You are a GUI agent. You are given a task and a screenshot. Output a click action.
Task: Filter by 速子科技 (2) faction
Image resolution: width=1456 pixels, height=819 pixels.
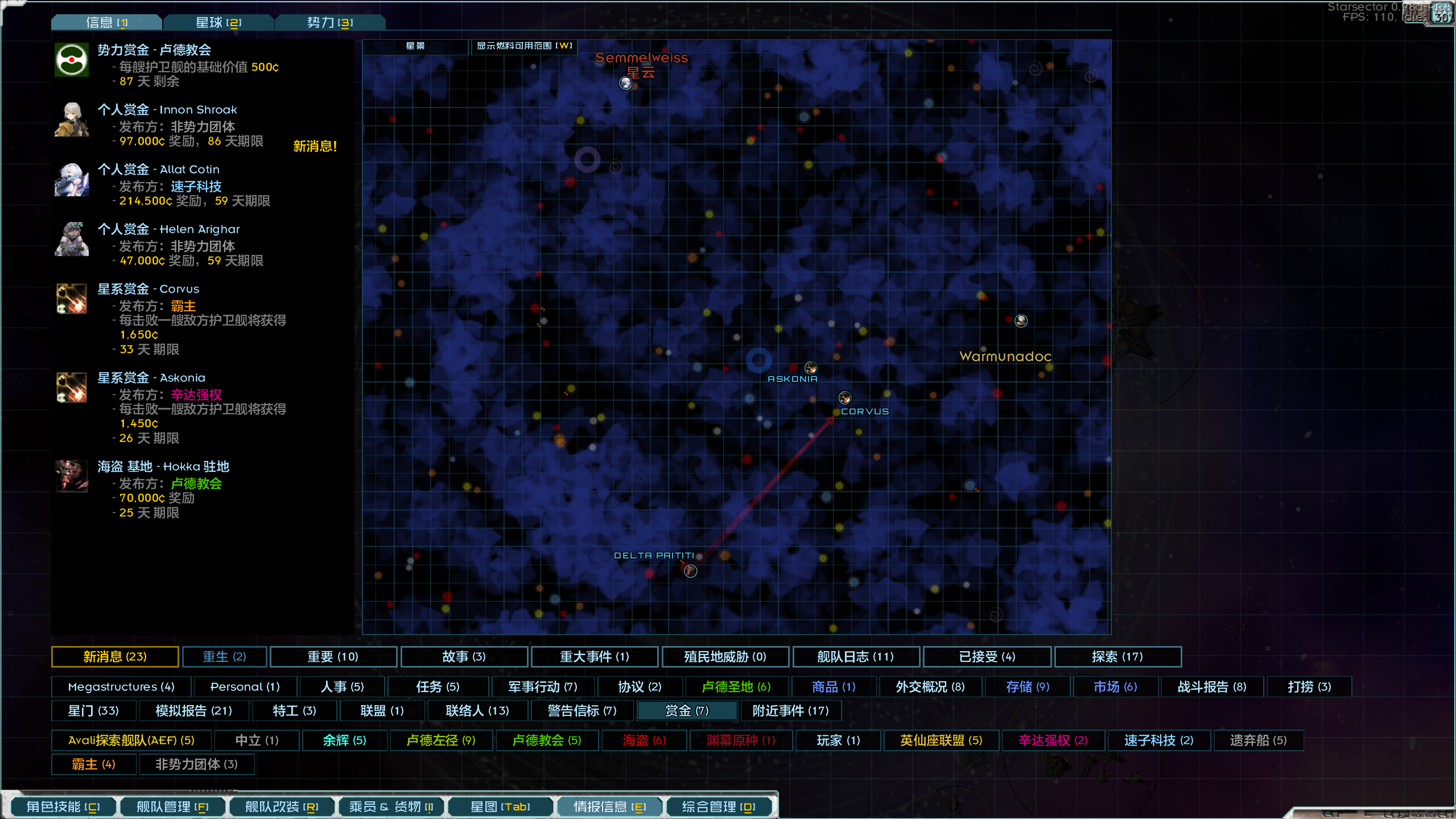click(1158, 740)
